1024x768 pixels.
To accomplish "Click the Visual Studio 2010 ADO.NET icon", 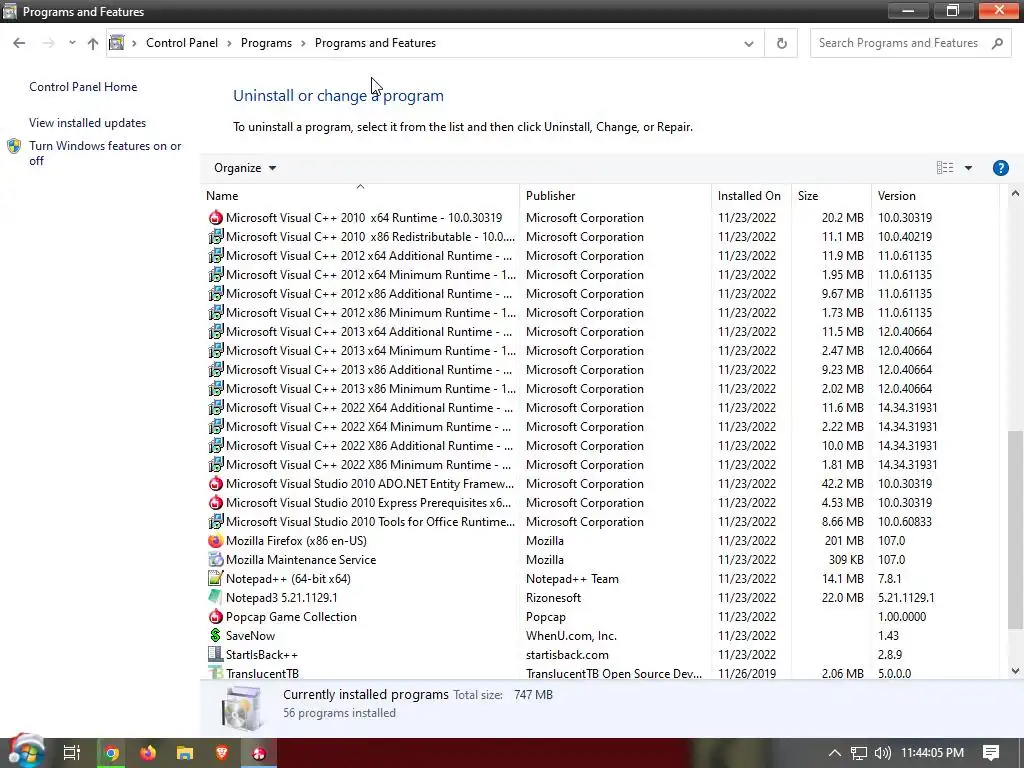I will (215, 484).
